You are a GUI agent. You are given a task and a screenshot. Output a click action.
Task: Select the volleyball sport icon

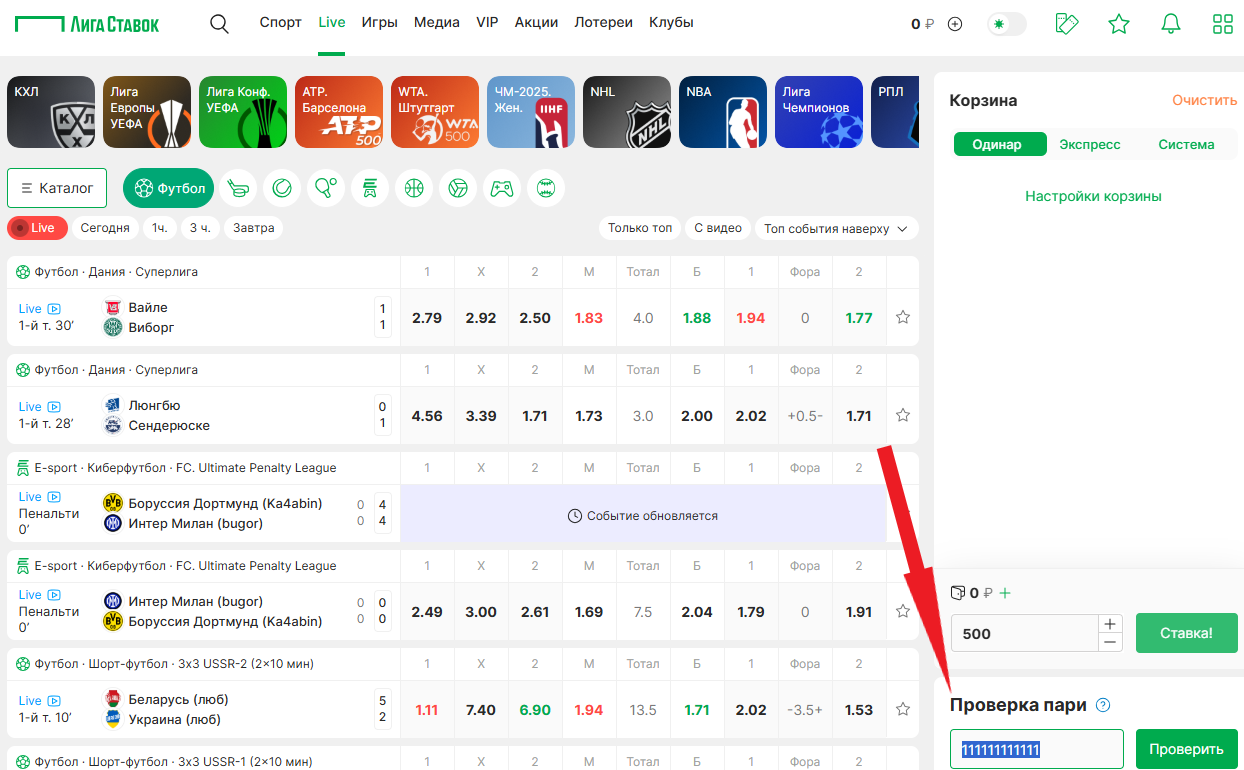click(458, 188)
